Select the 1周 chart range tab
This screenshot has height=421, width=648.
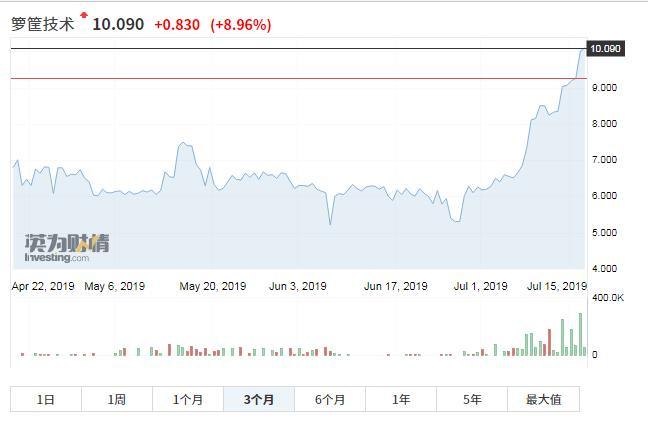point(117,399)
